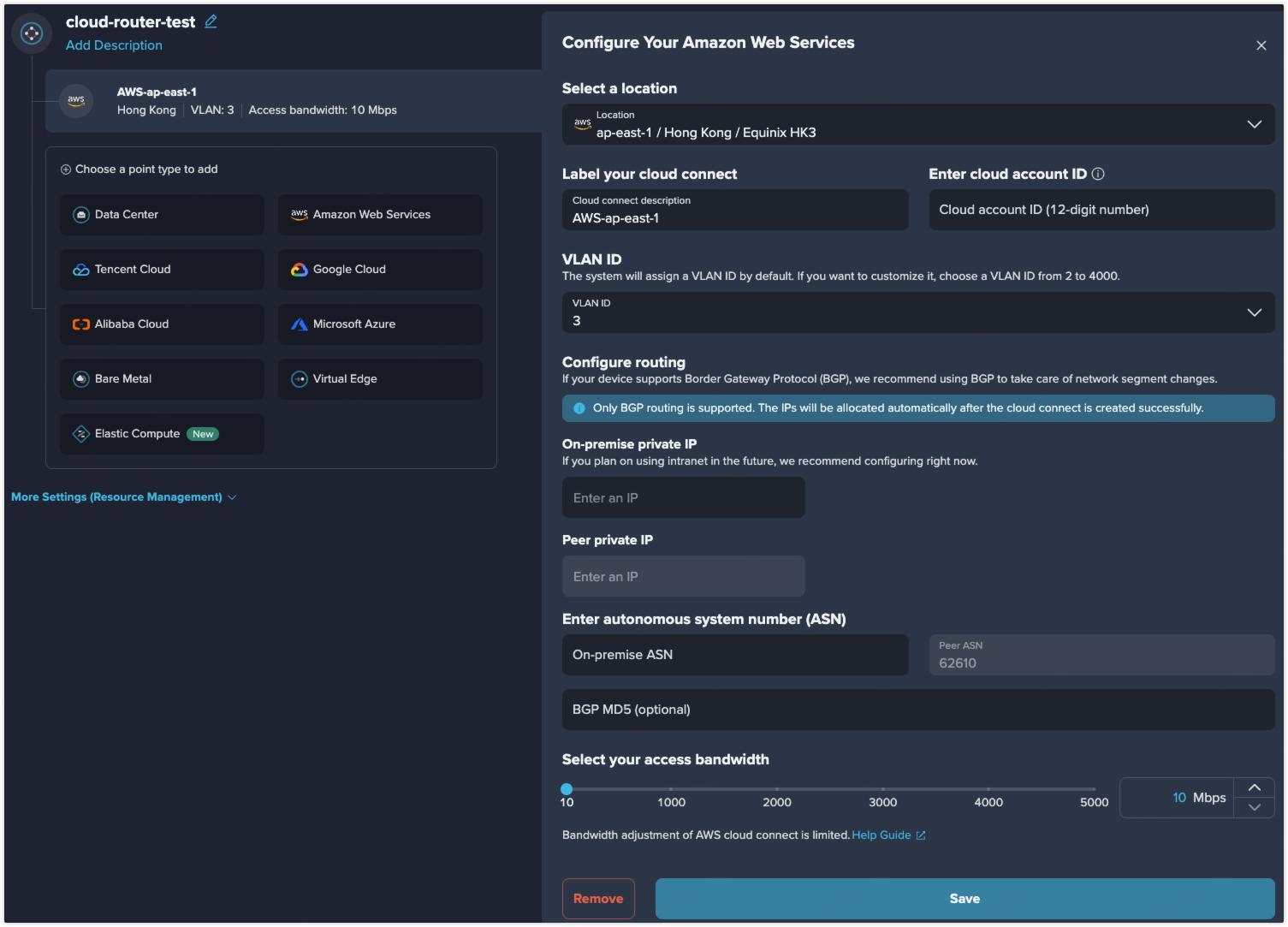Focus the On-premise private IP field
This screenshot has height=927, width=1288.
click(684, 497)
